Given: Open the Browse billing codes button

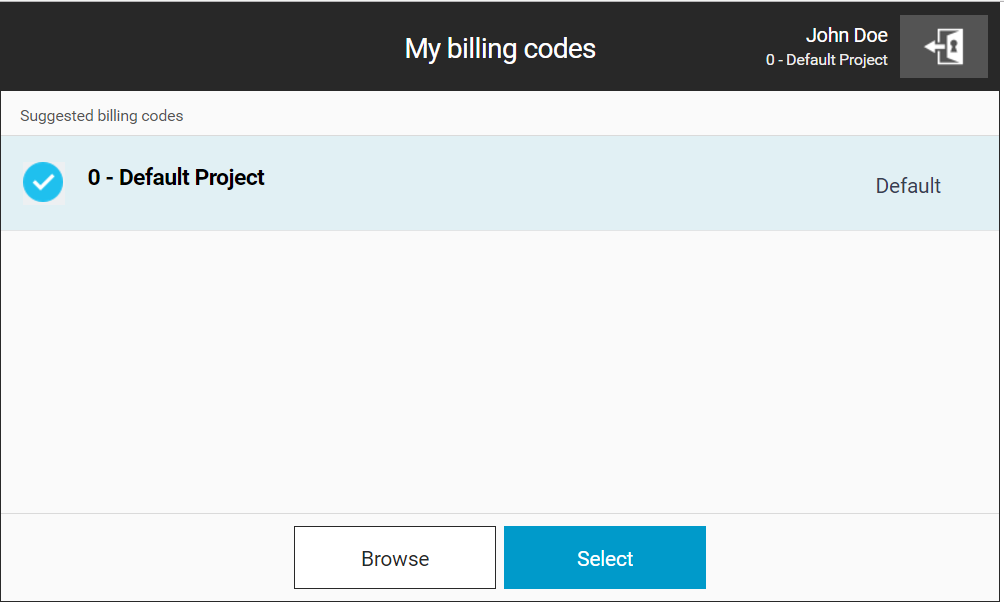Looking at the screenshot, I should pos(395,558).
